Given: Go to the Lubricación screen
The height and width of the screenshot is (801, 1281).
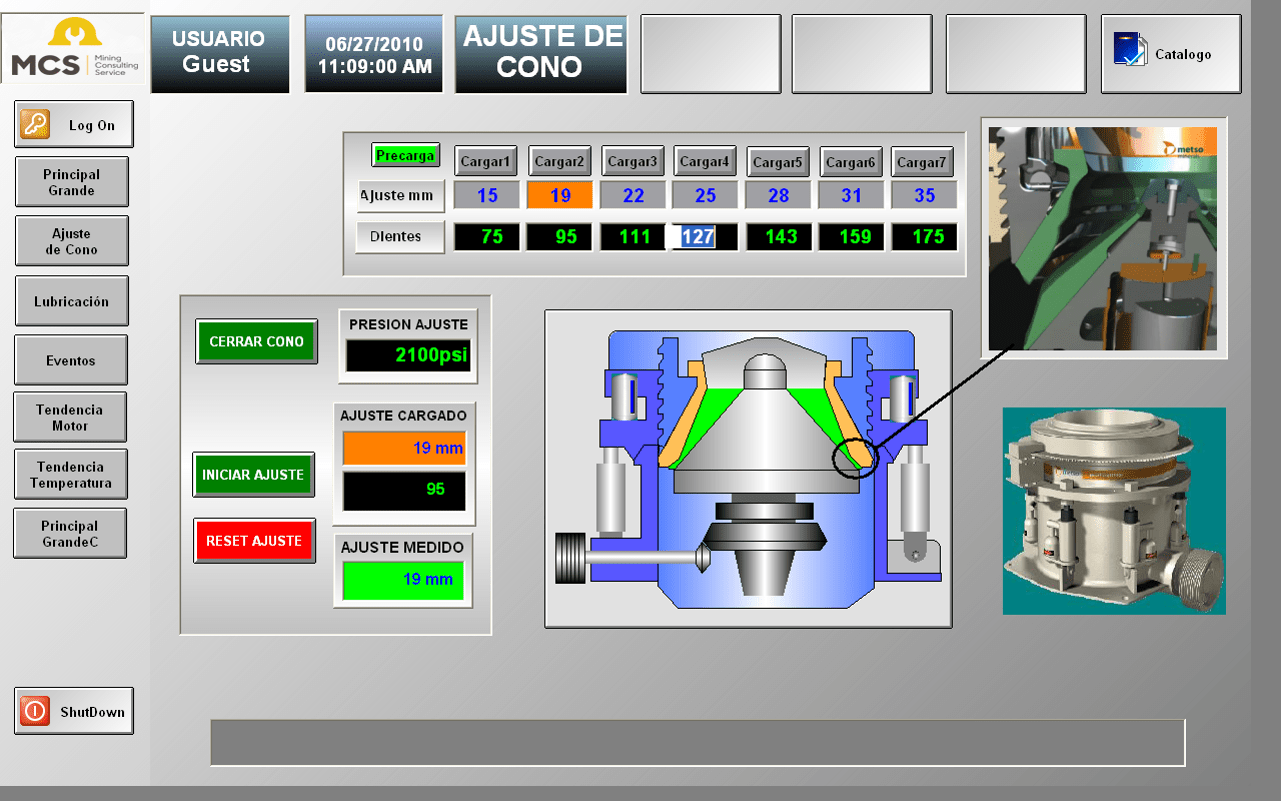Looking at the screenshot, I should [x=71, y=301].
